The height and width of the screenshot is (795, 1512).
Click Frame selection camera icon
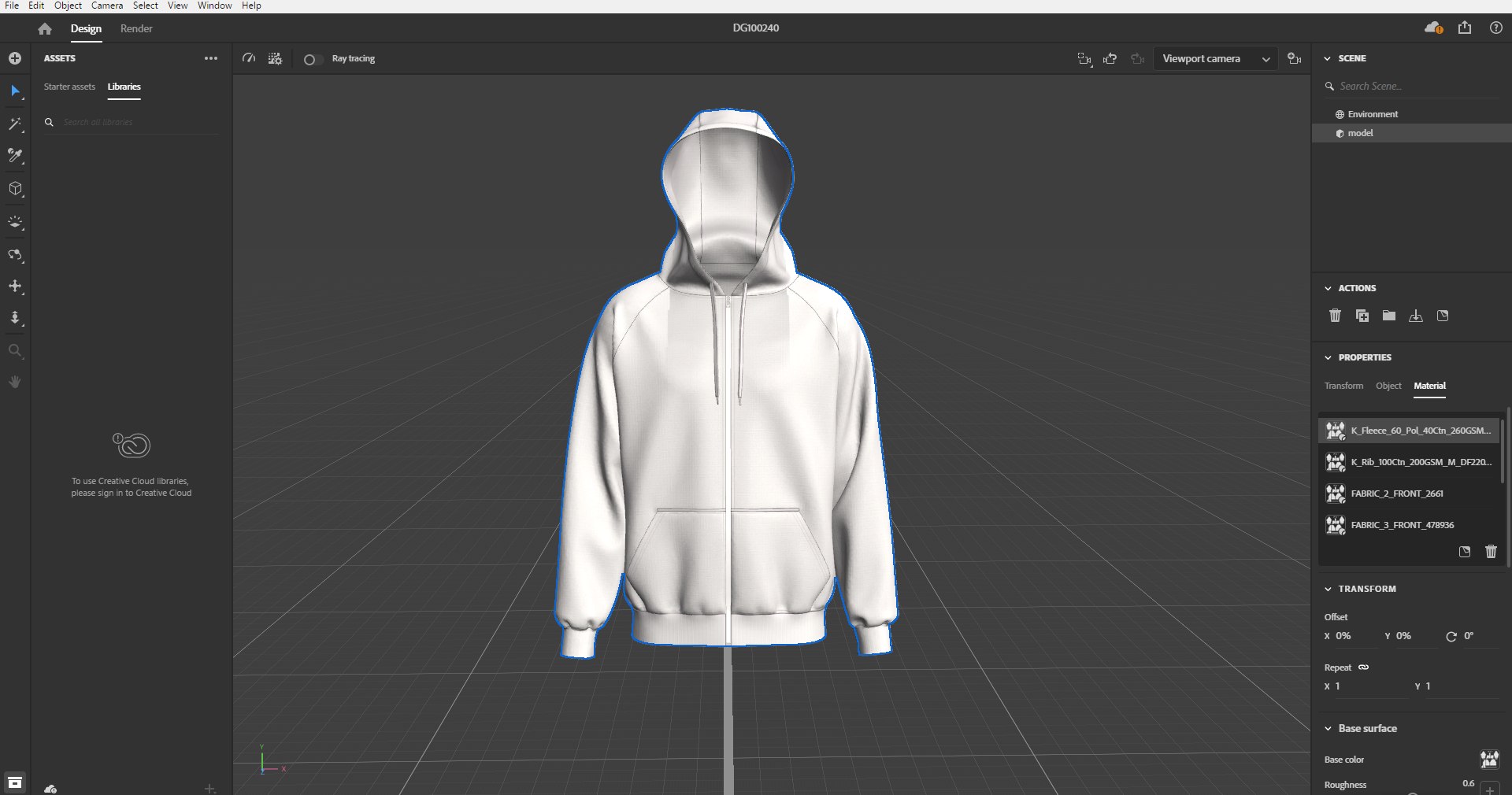[1084, 59]
